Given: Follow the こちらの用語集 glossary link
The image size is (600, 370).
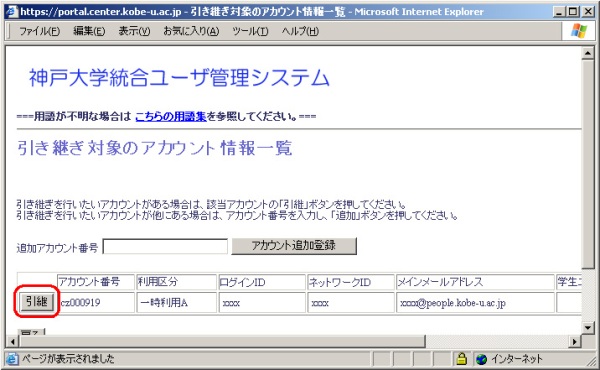Looking at the screenshot, I should [x=171, y=116].
